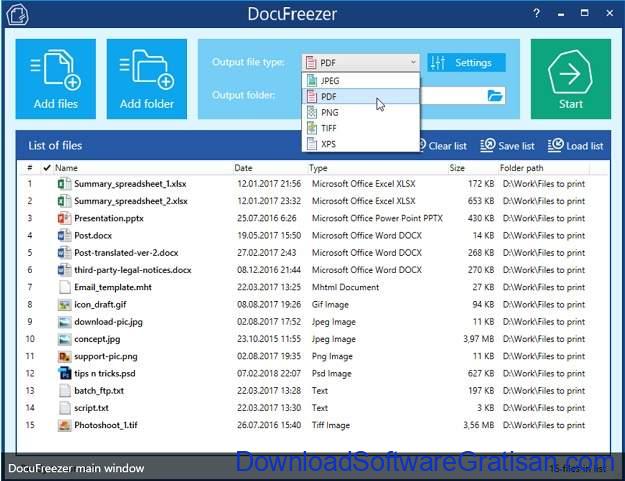
Task: Choose XPS from the output type list
Action: (361, 144)
